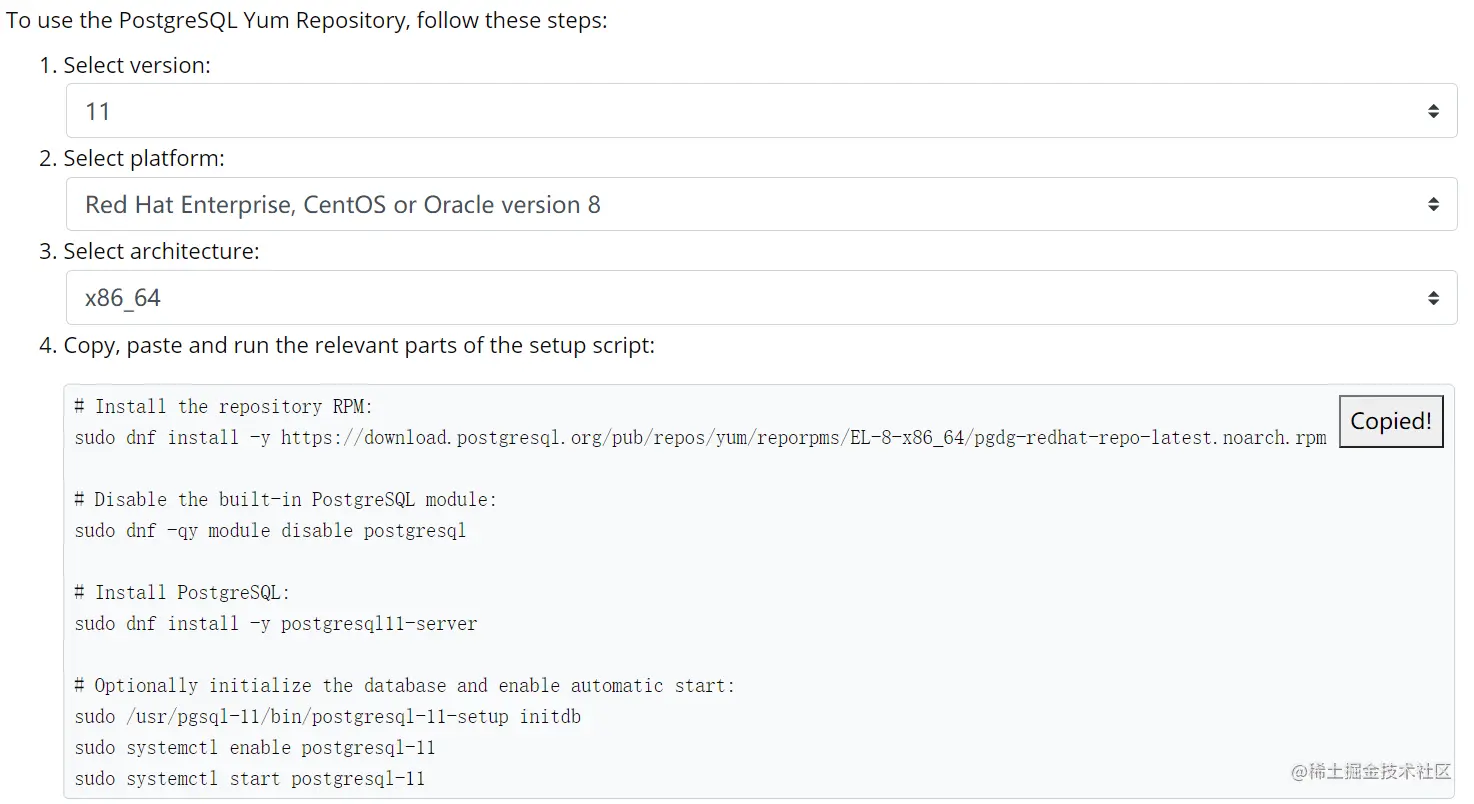The width and height of the screenshot is (1474, 804).
Task: Click the '# Optionally initialize the database' comment
Action: pyautogui.click(x=405, y=686)
